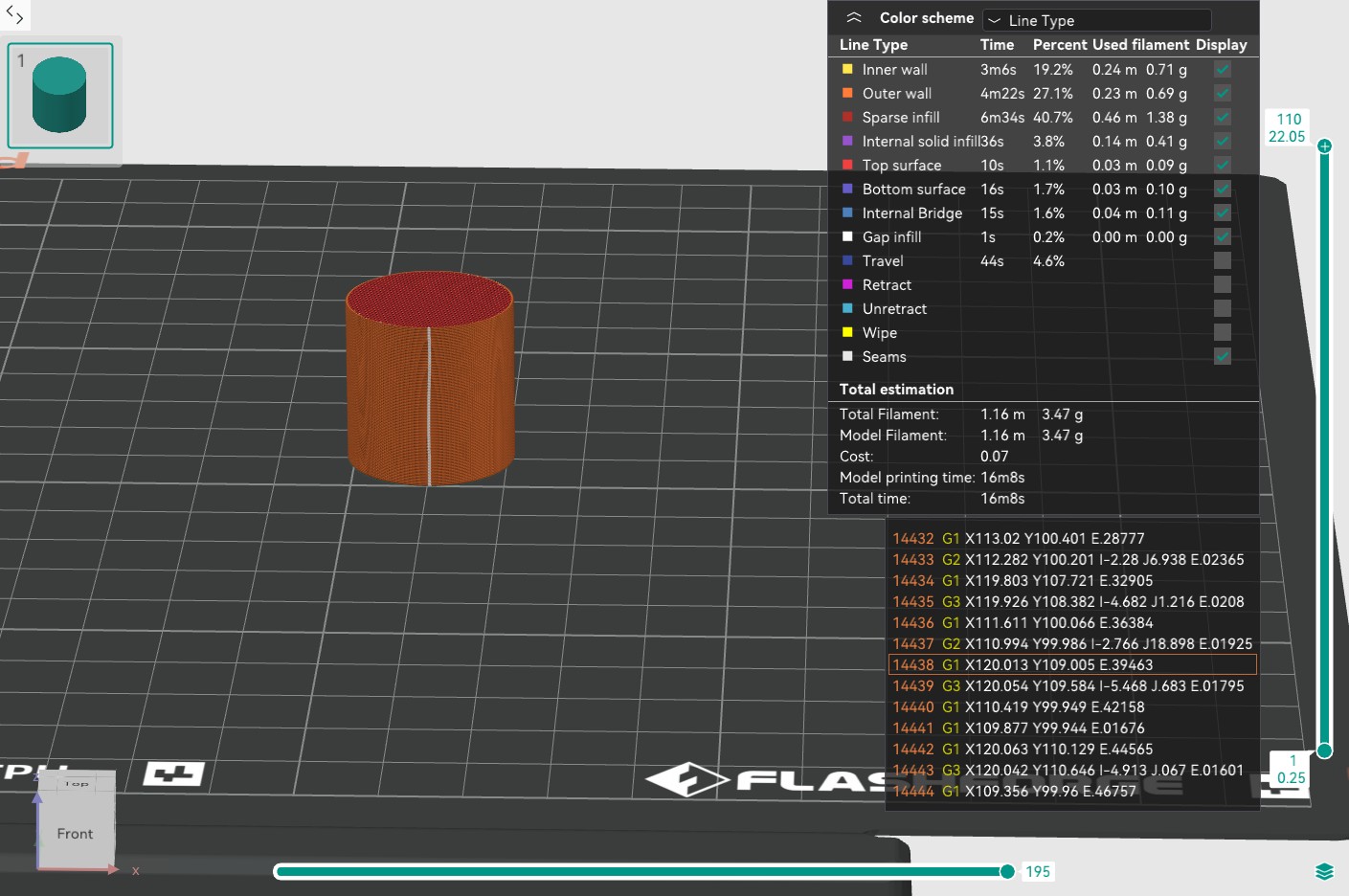The image size is (1349, 896).
Task: Click the Top face of the view cube
Action: (77, 784)
